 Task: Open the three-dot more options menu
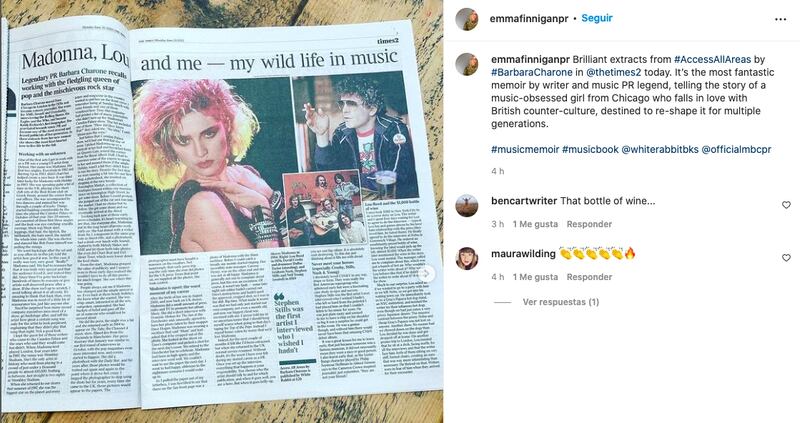pos(780,19)
